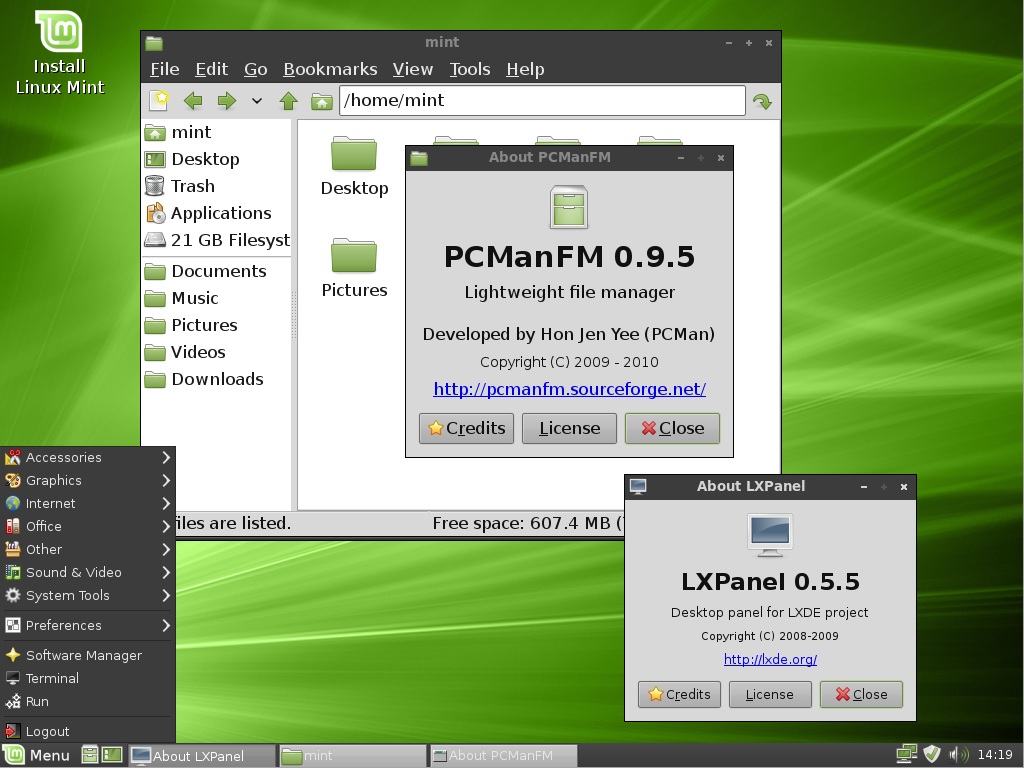Go to the Home folder via toolbar icon
1024x768 pixels.
(x=321, y=100)
